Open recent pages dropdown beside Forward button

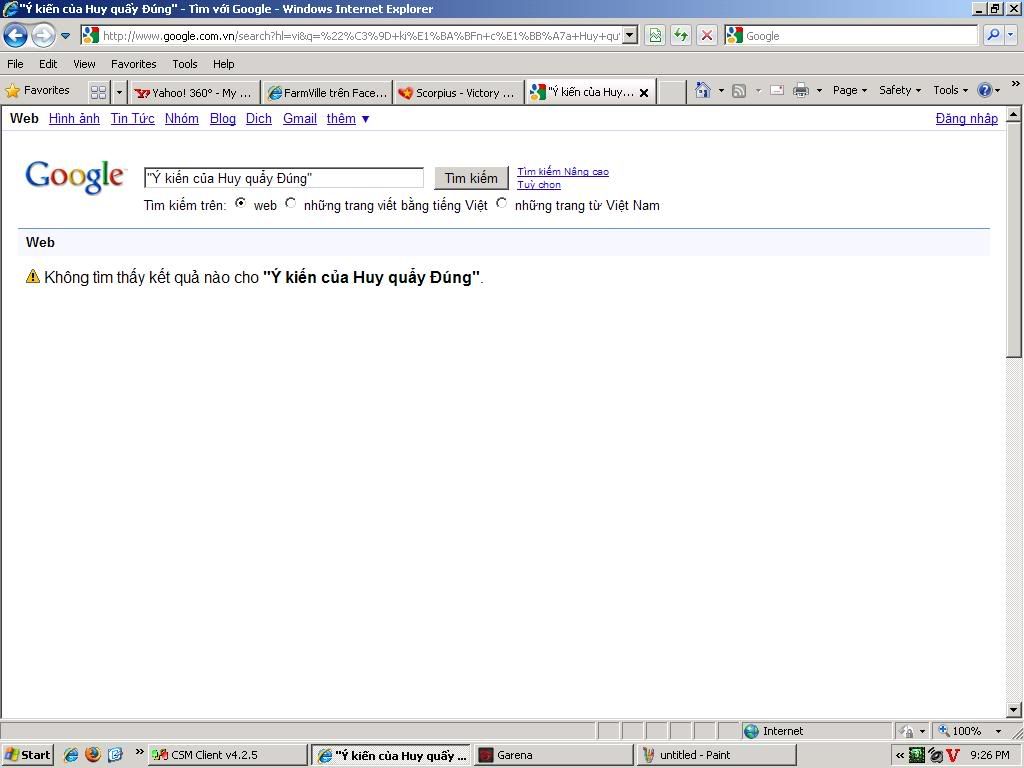tap(65, 36)
